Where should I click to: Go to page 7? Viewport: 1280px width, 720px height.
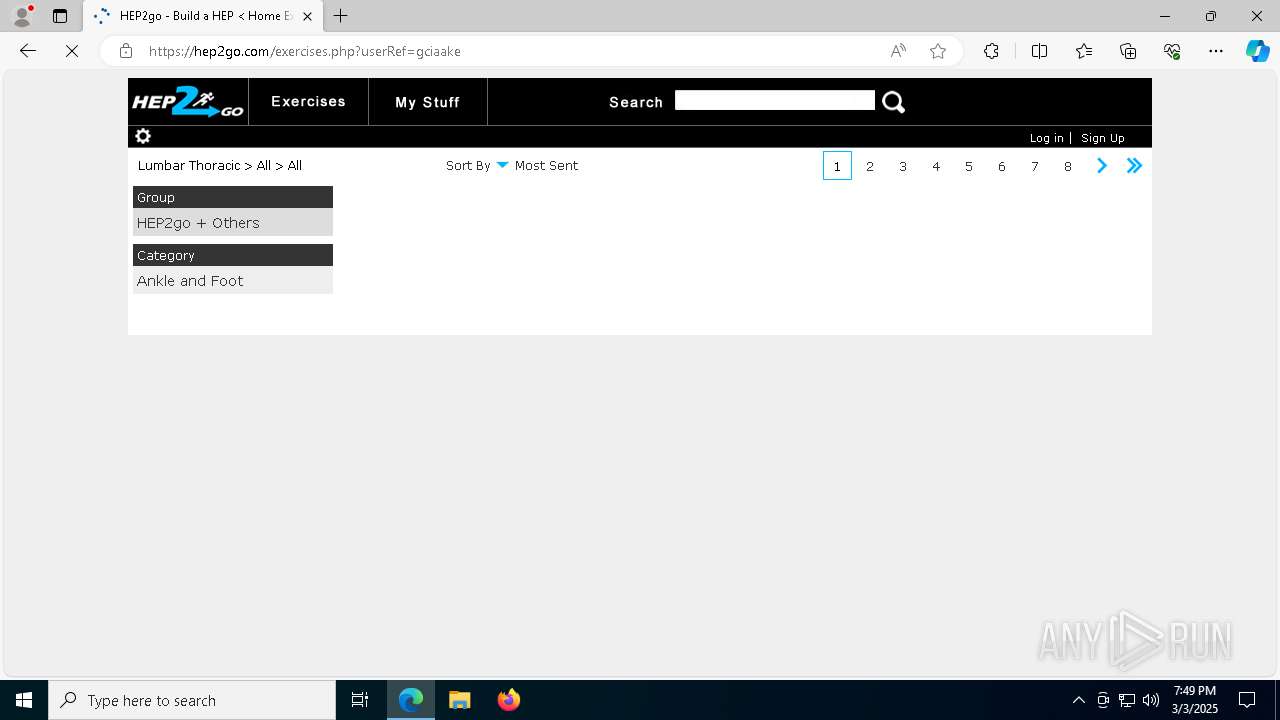pyautogui.click(x=1035, y=166)
